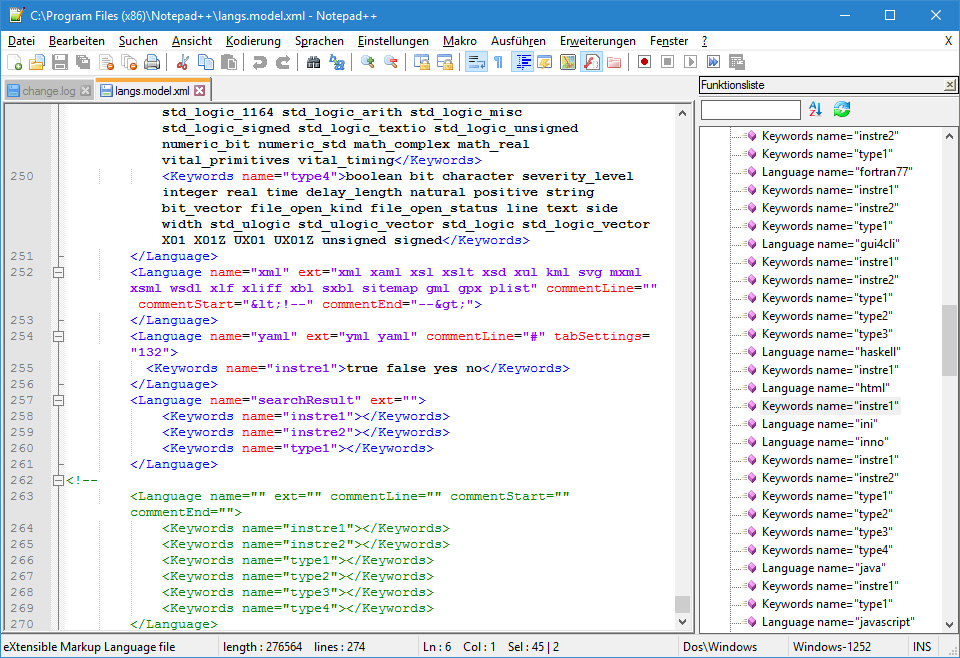Screen dimensions: 960x658
Task: Click the Open file folder icon
Action: pos(37,62)
